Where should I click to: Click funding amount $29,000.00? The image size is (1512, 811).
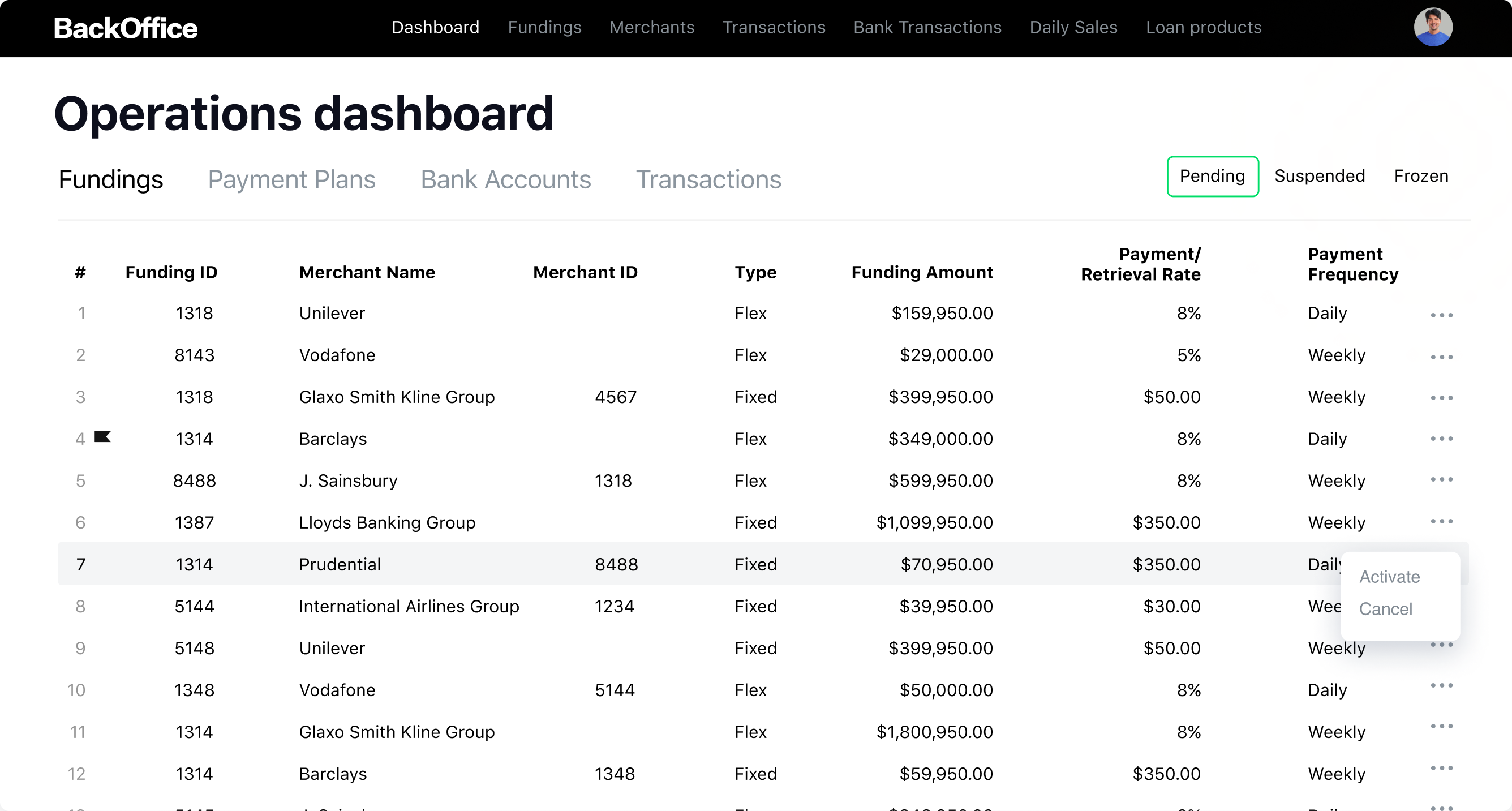click(x=946, y=355)
